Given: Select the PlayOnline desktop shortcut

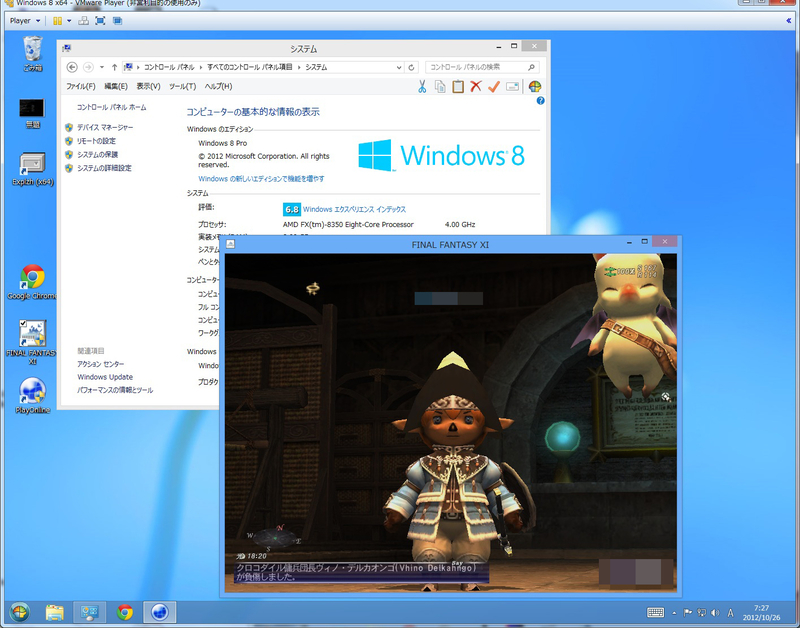Looking at the screenshot, I should tap(33, 396).
